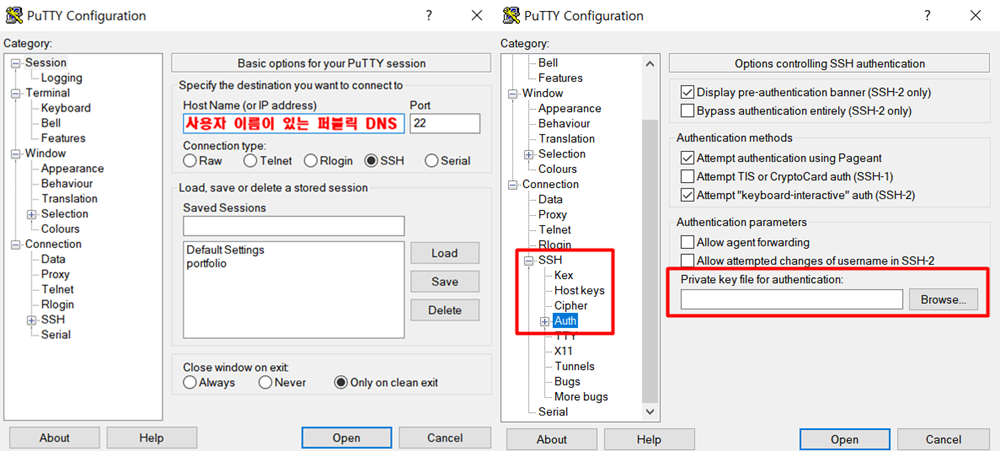Click the Save session button

[445, 281]
